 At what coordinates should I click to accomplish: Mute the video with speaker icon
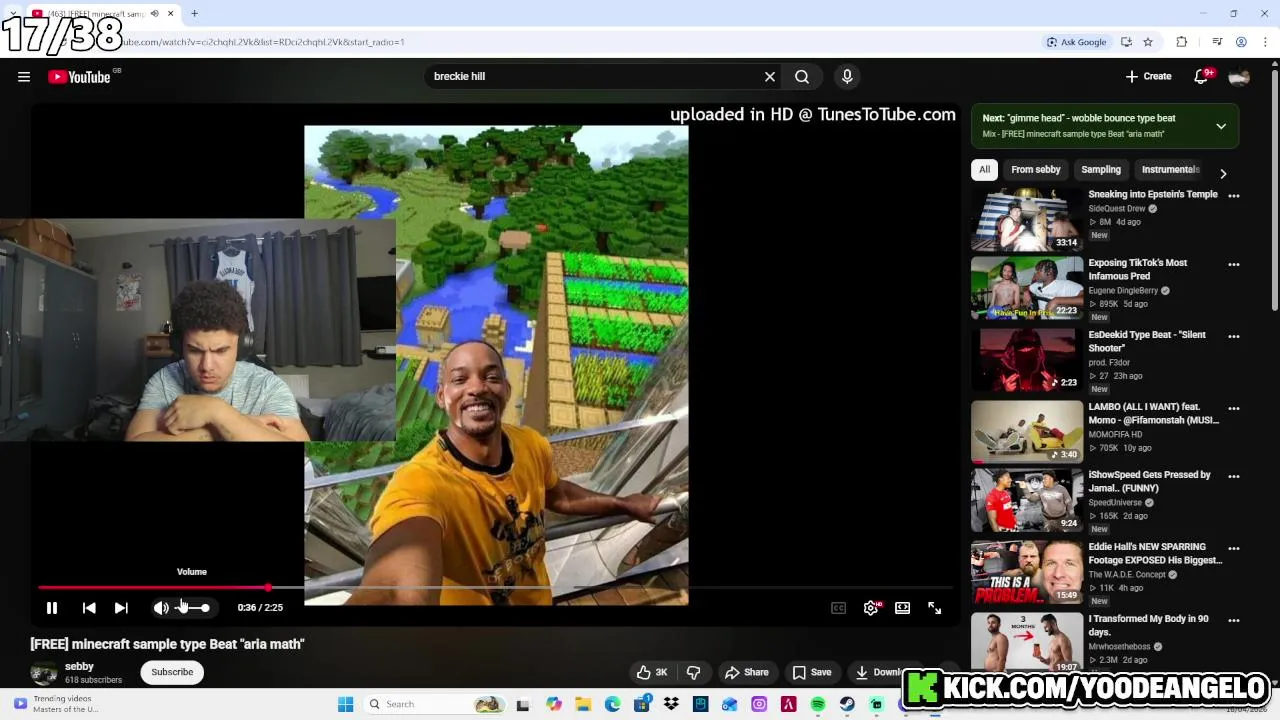161,608
